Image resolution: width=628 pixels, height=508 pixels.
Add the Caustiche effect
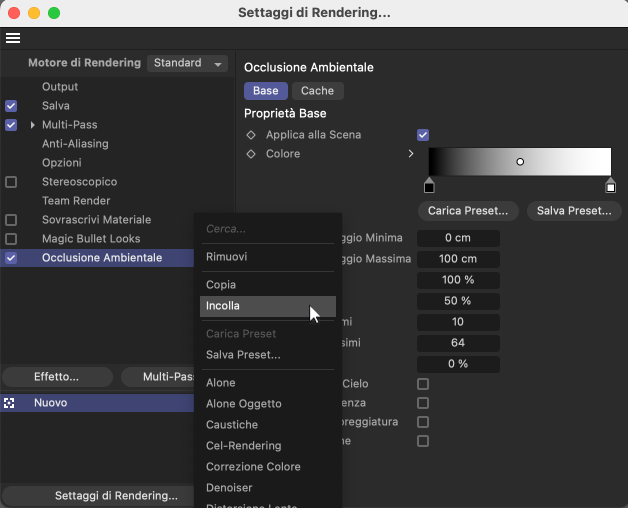[x=268, y=425]
